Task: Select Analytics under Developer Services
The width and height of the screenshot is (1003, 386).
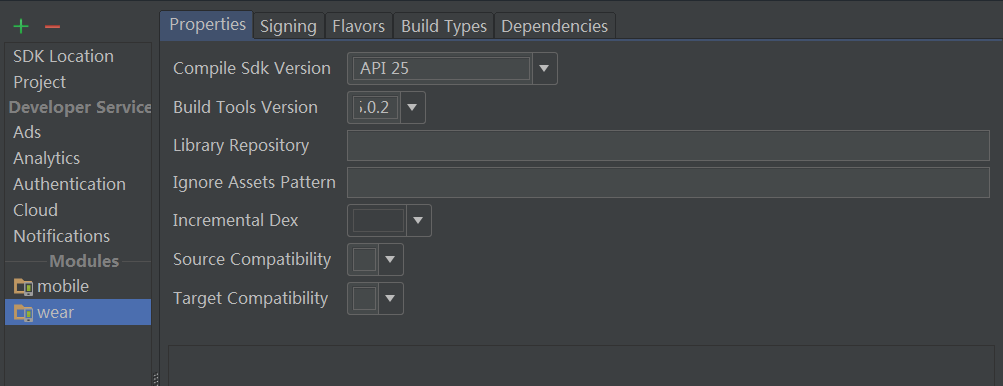Action: coord(47,158)
